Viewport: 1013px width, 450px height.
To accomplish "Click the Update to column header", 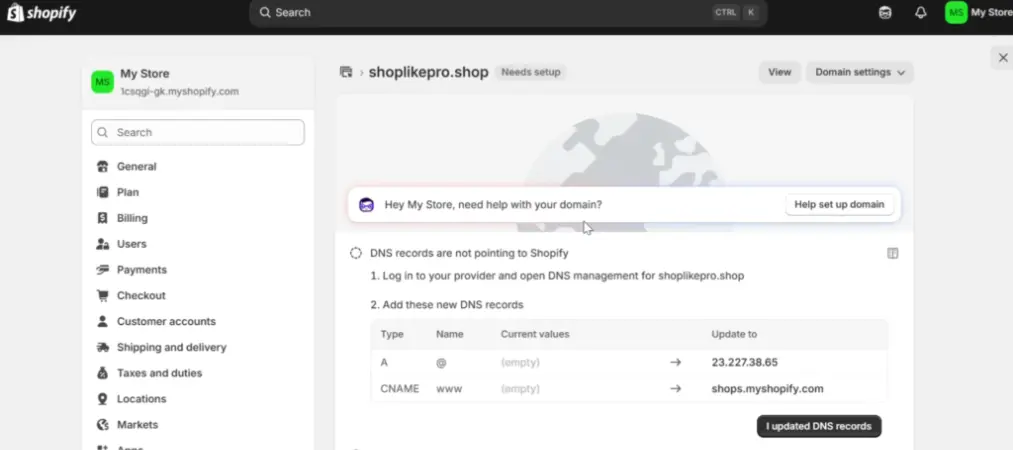I will [734, 334].
